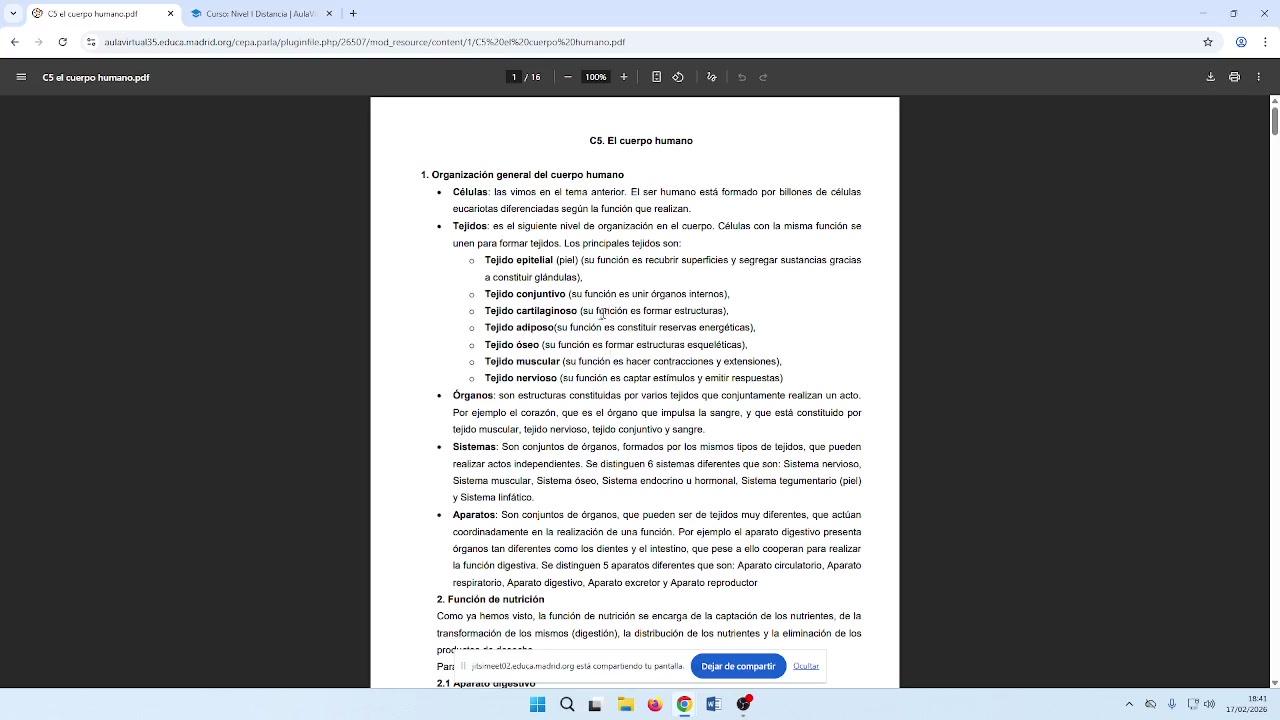The image size is (1280, 720).
Task: Click the heading '2. Función de nutrición'
Action: coord(490,600)
